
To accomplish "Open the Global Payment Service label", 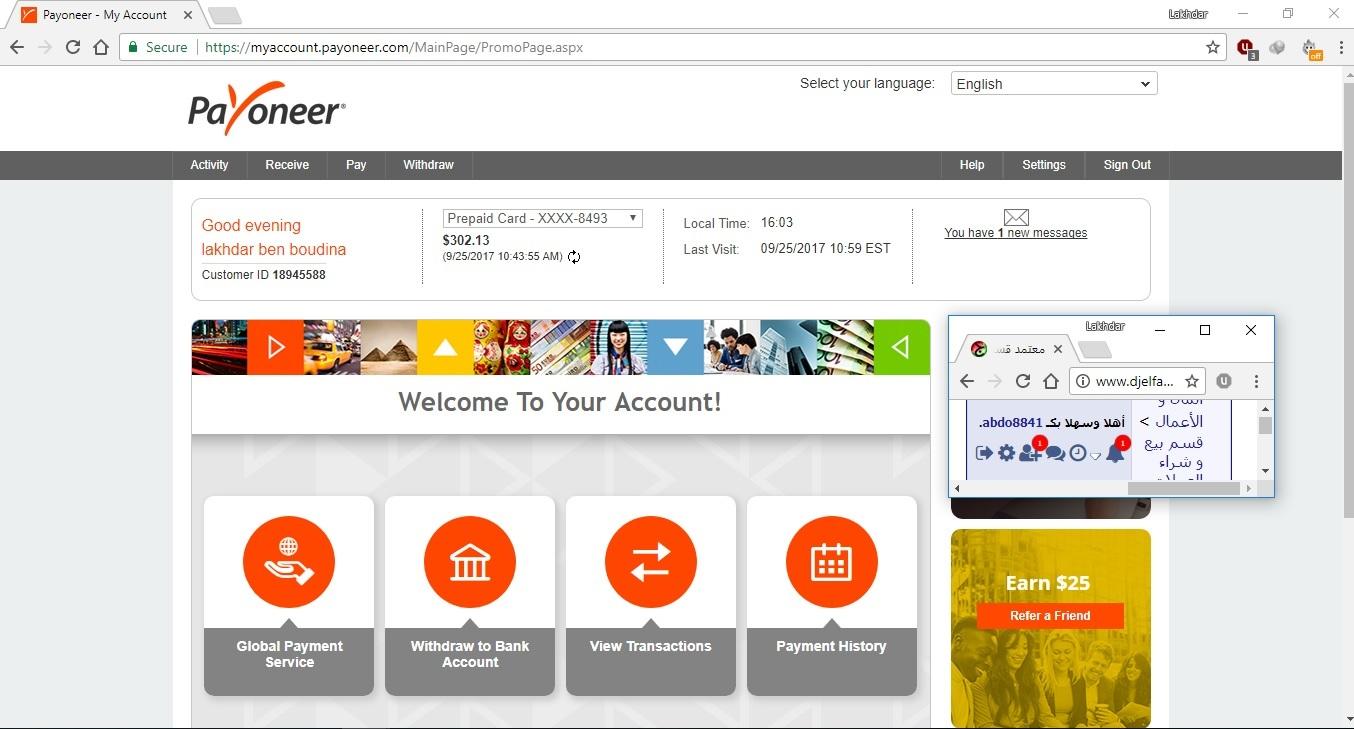I will point(289,654).
